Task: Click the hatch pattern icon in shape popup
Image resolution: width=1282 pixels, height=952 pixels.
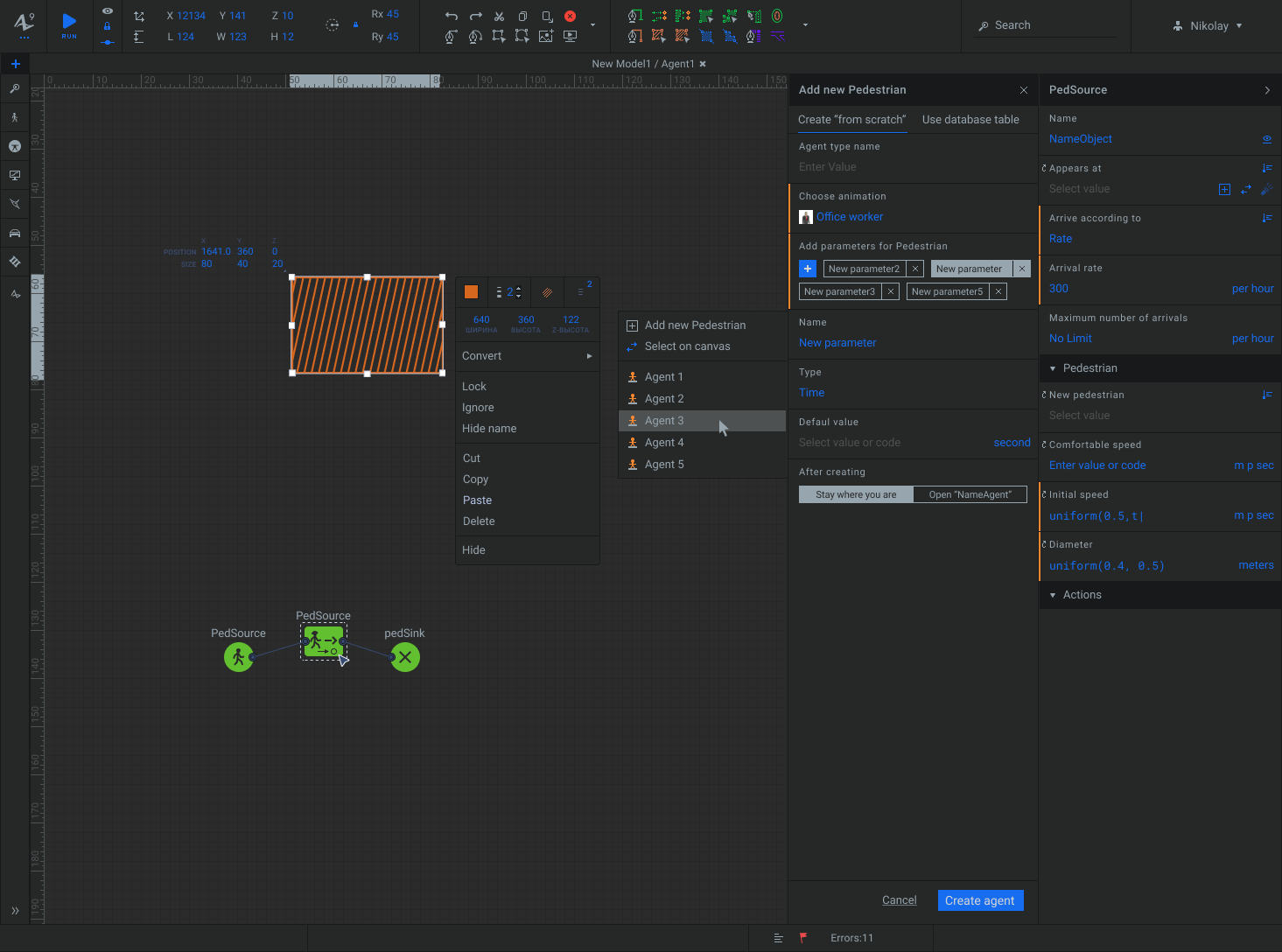Action: [547, 292]
